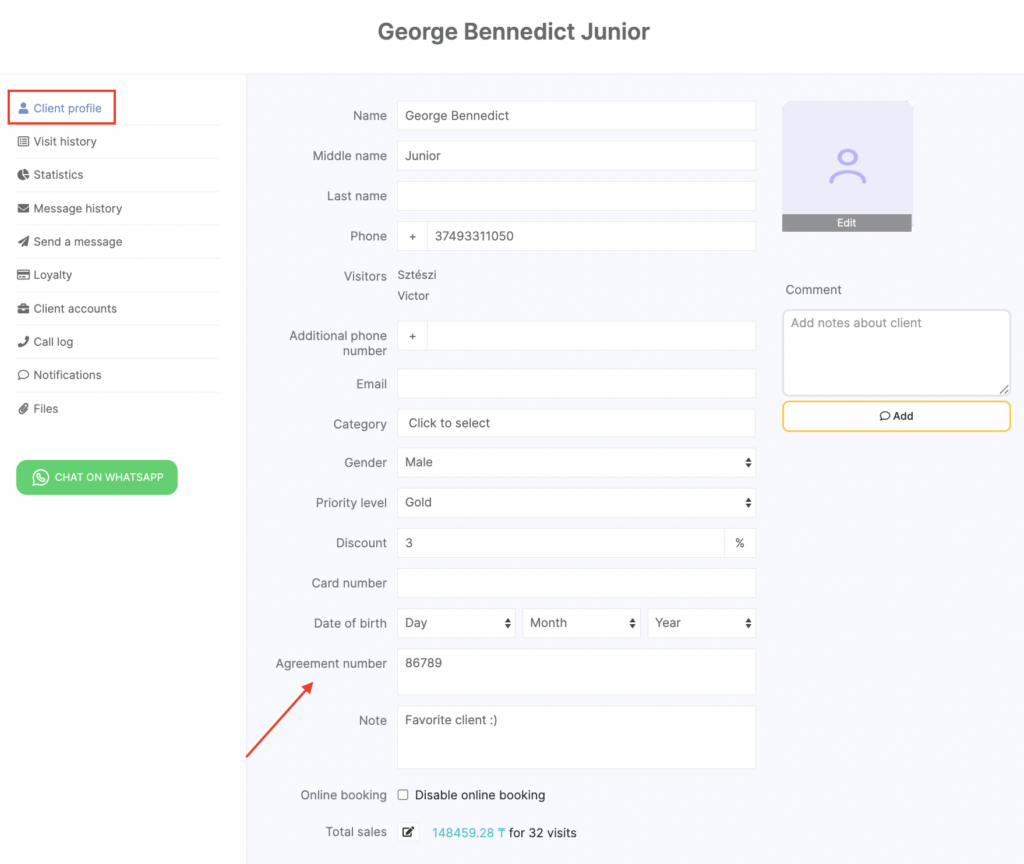The width and height of the screenshot is (1024, 864).
Task: Click into the Email input field
Action: click(x=576, y=384)
